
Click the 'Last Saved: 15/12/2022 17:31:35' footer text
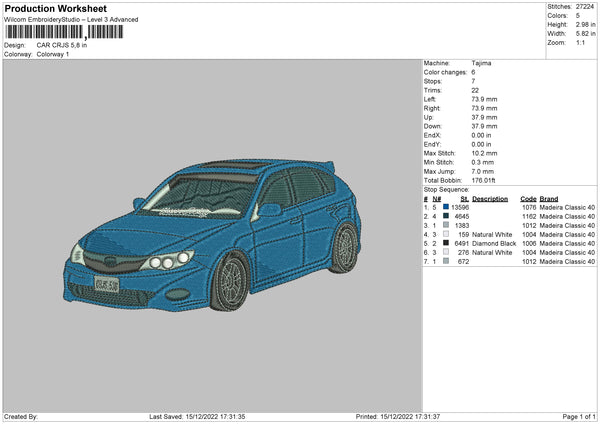tap(197, 417)
